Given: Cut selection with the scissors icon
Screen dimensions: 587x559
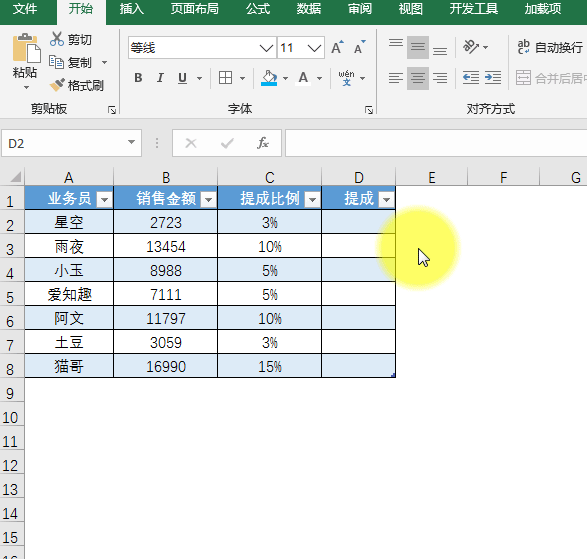Looking at the screenshot, I should point(57,39).
